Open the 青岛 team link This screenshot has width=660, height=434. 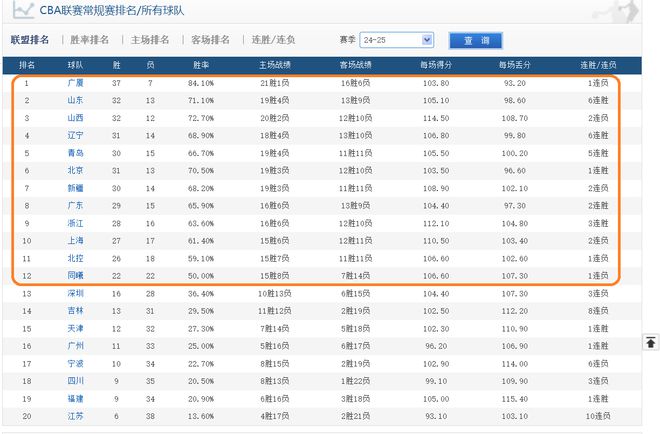75,153
